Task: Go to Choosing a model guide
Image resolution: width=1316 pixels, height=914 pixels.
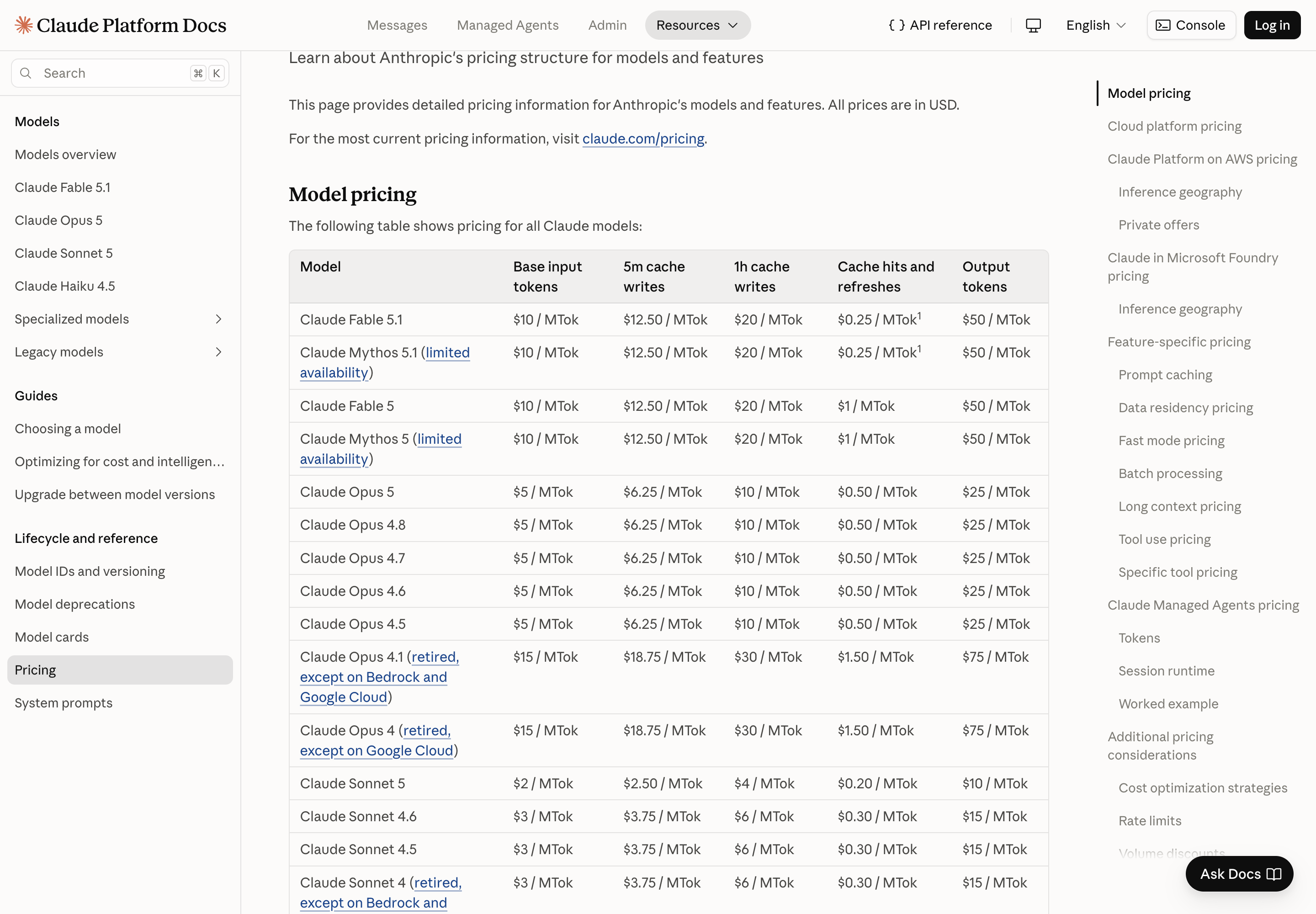Action: pyautogui.click(x=68, y=429)
